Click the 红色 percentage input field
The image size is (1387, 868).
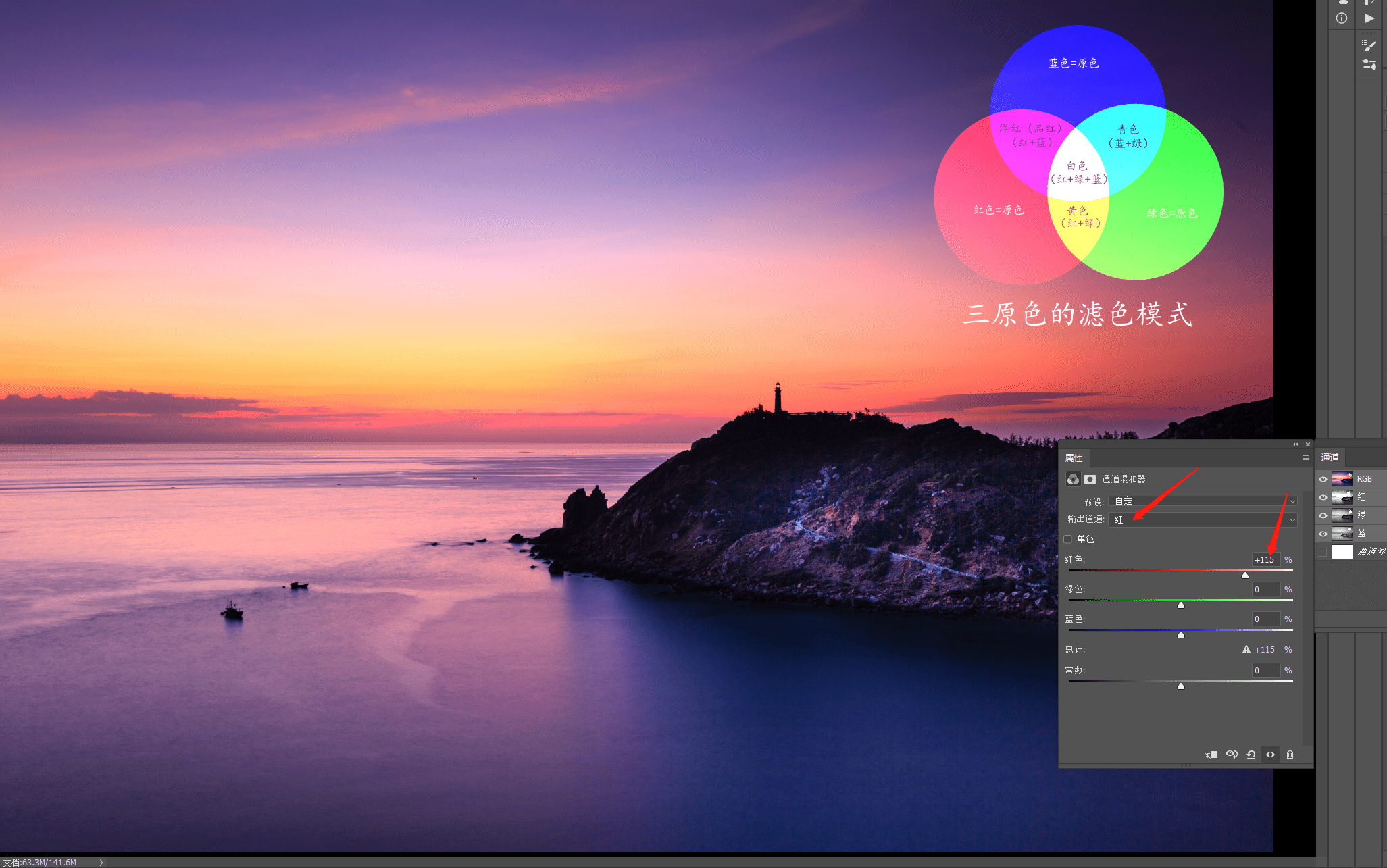point(1265,560)
